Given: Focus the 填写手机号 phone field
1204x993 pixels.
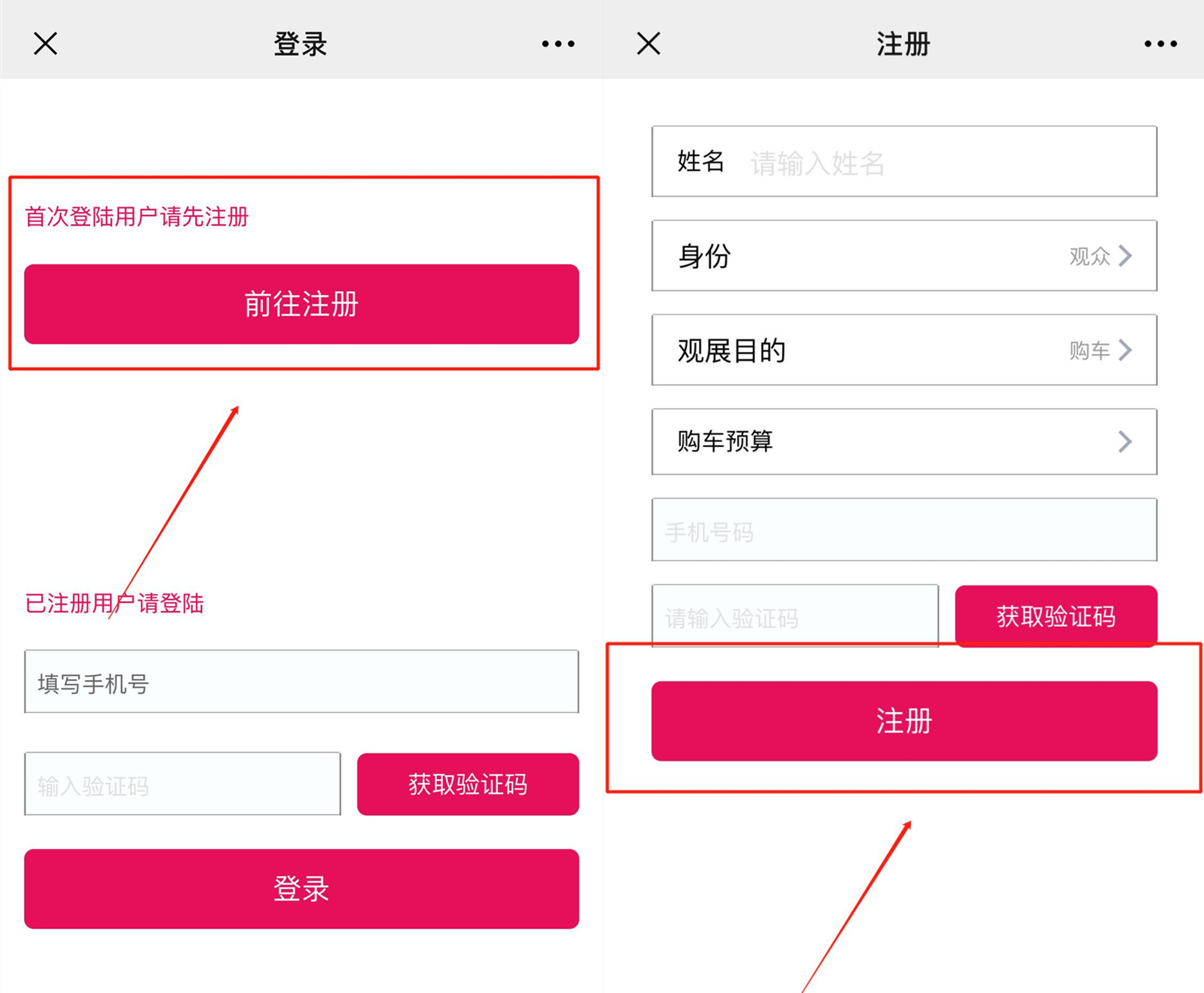Looking at the screenshot, I should point(301,682).
